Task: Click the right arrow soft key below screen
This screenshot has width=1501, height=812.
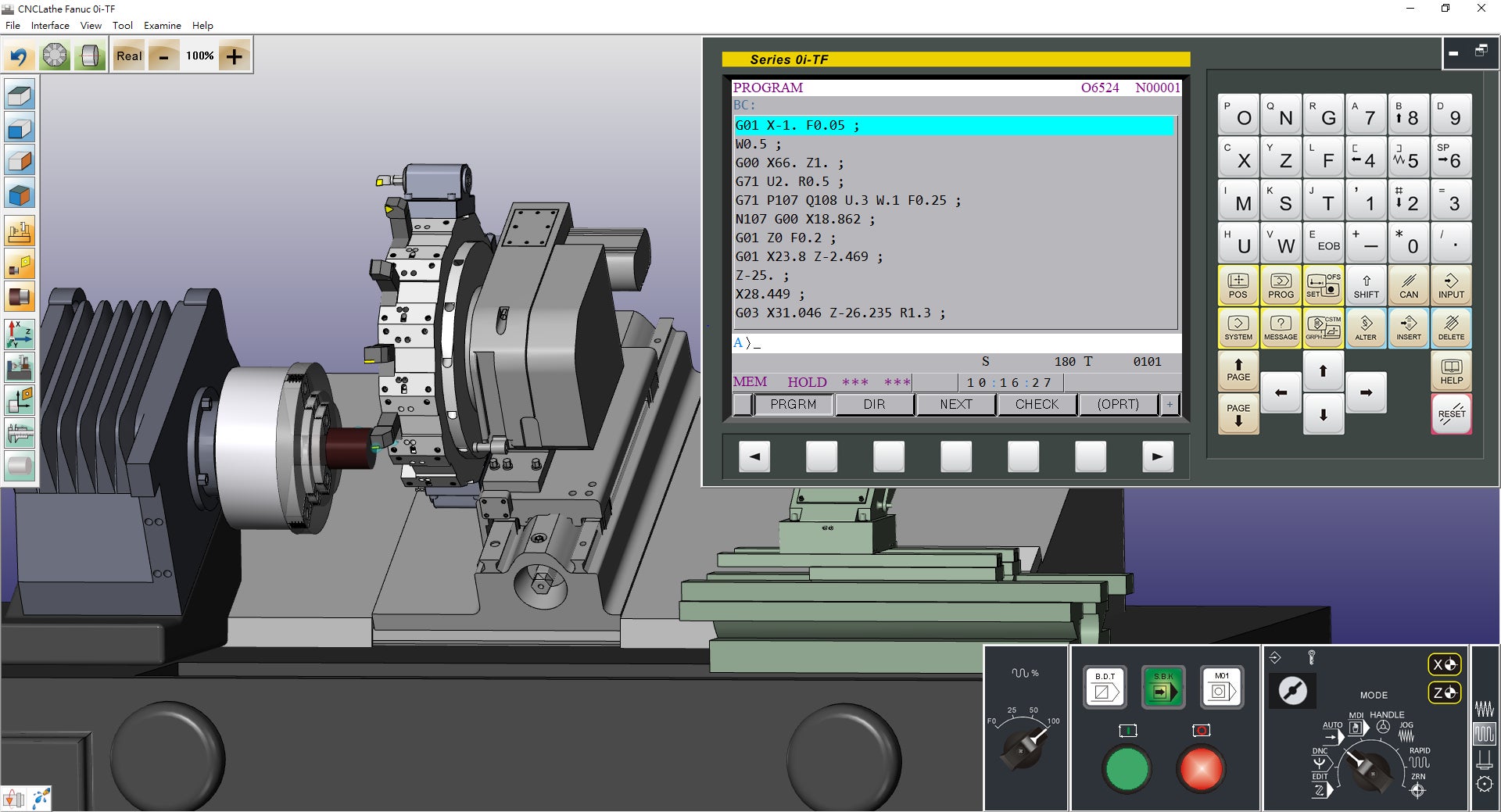Action: (1158, 456)
